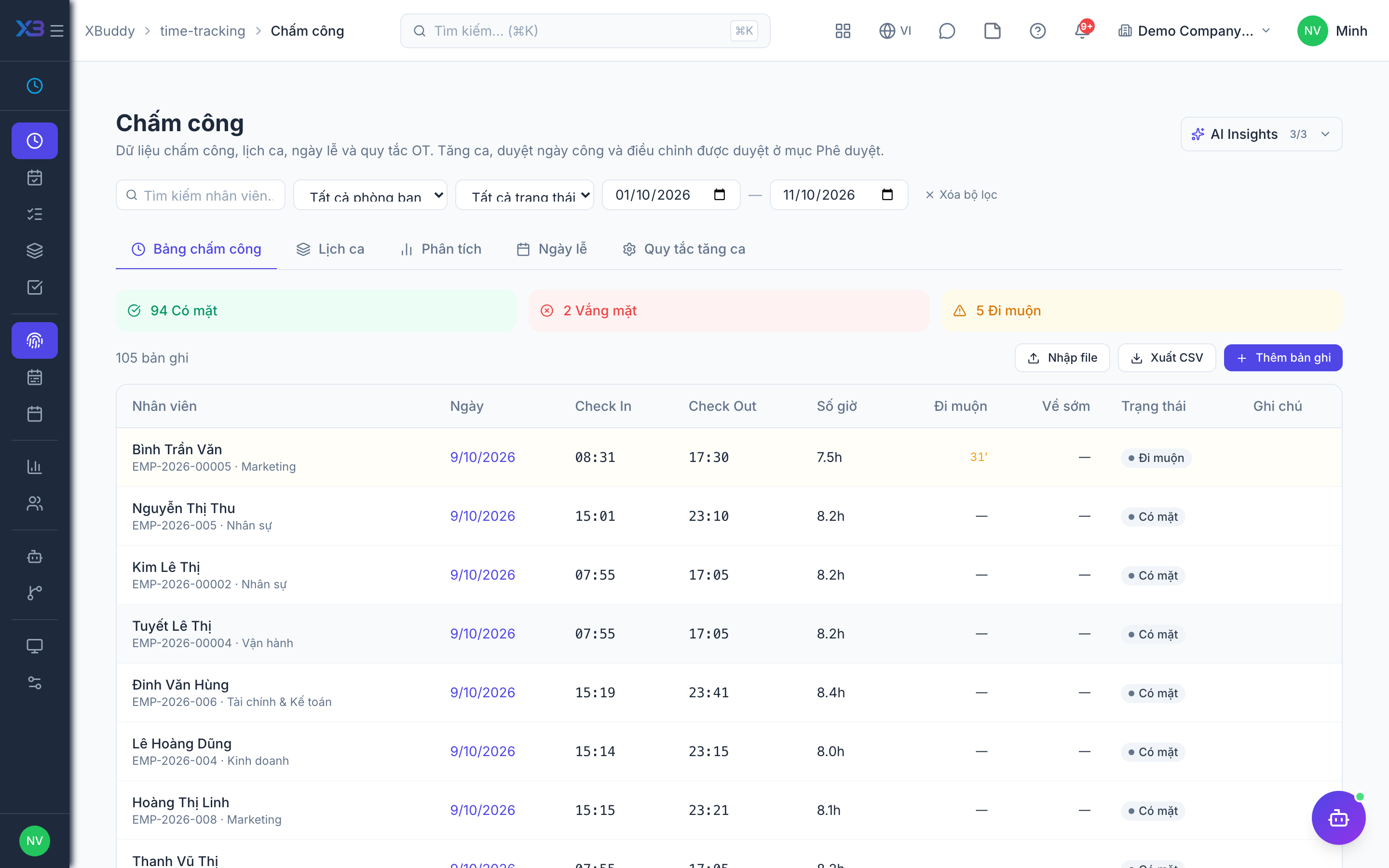
Task: Open the chat bubble icon
Action: (x=946, y=31)
